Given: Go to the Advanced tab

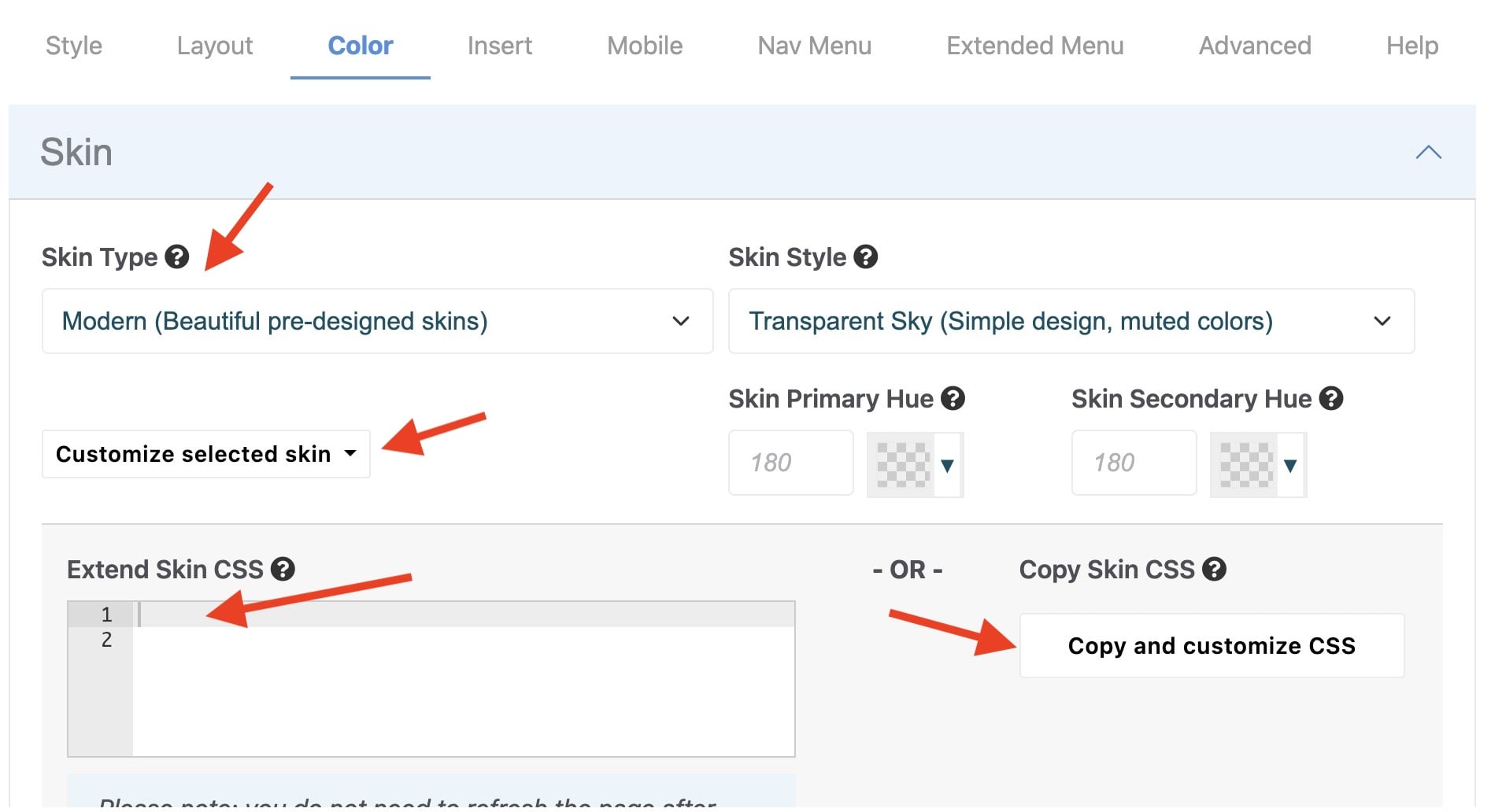Looking at the screenshot, I should [1255, 46].
